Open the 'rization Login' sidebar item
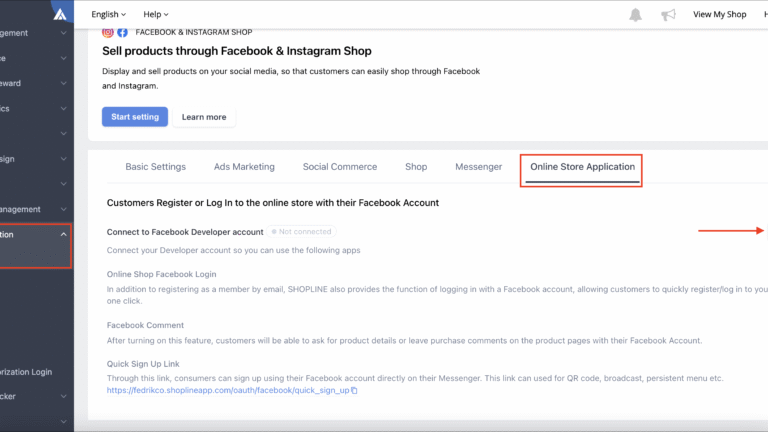Image resolution: width=768 pixels, height=432 pixels. tap(26, 372)
